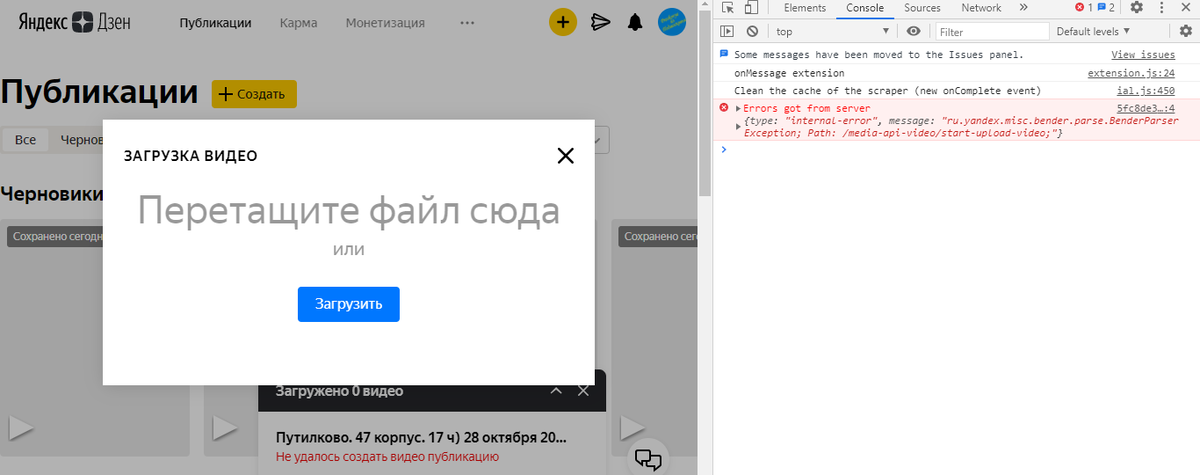Click the yellow plus create icon in header
The image size is (1200, 475).
tap(563, 22)
